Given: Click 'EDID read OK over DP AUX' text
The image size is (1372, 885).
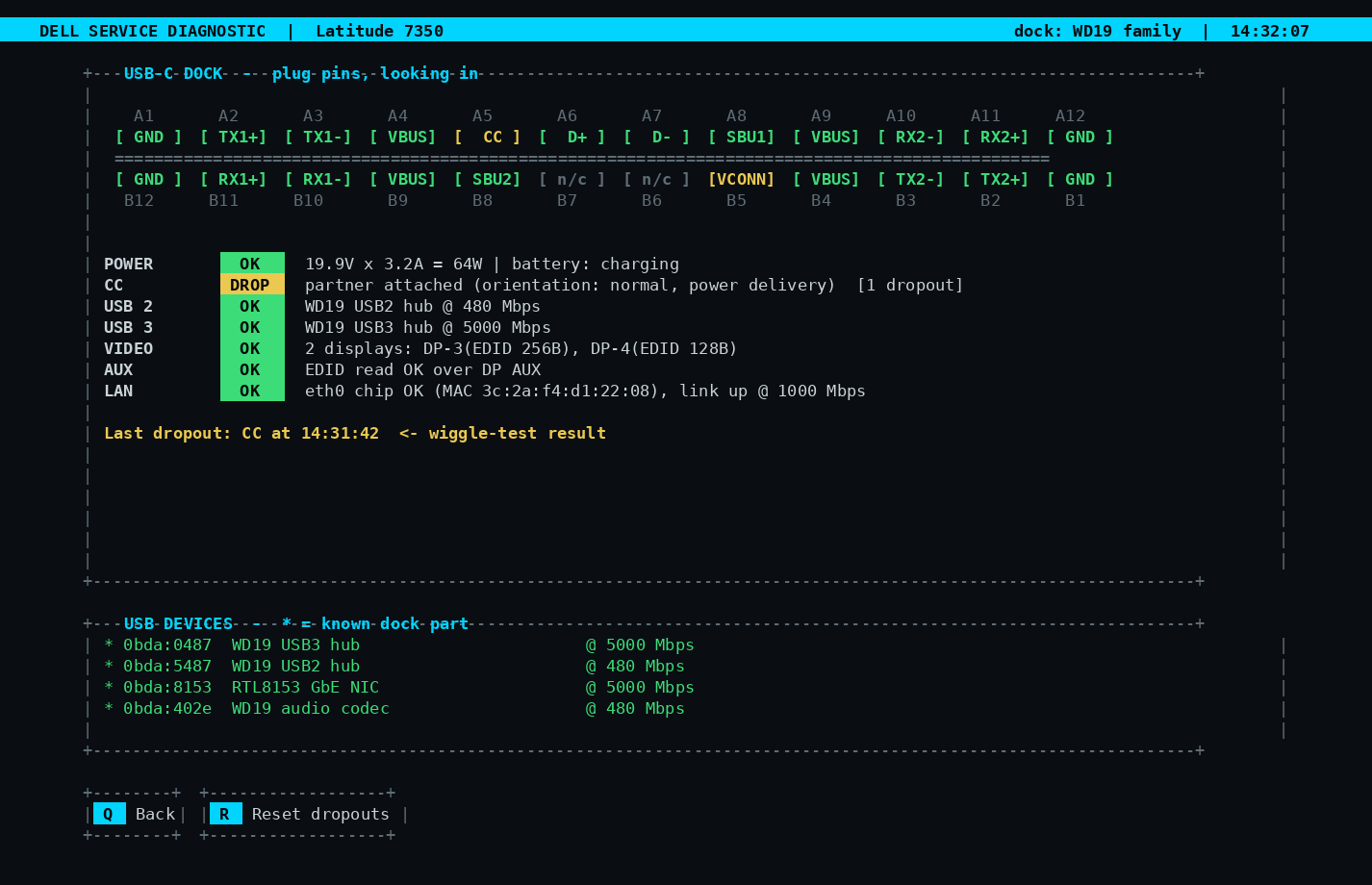Looking at the screenshot, I should pos(422,369).
